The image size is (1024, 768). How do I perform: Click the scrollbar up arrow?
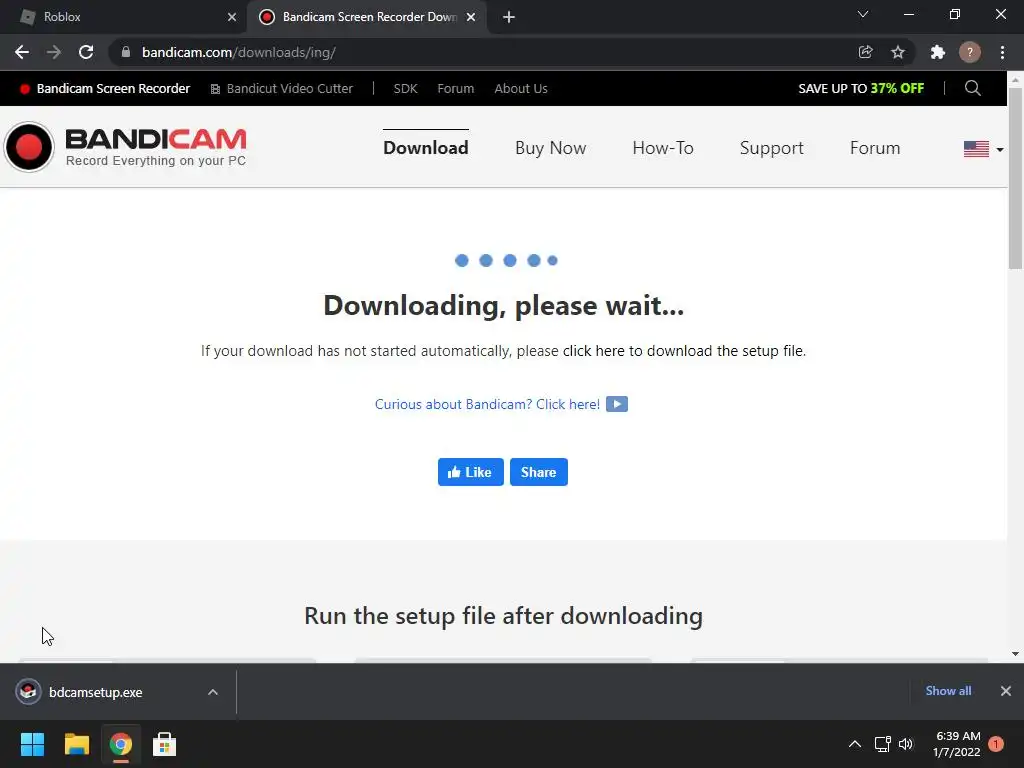1015,79
